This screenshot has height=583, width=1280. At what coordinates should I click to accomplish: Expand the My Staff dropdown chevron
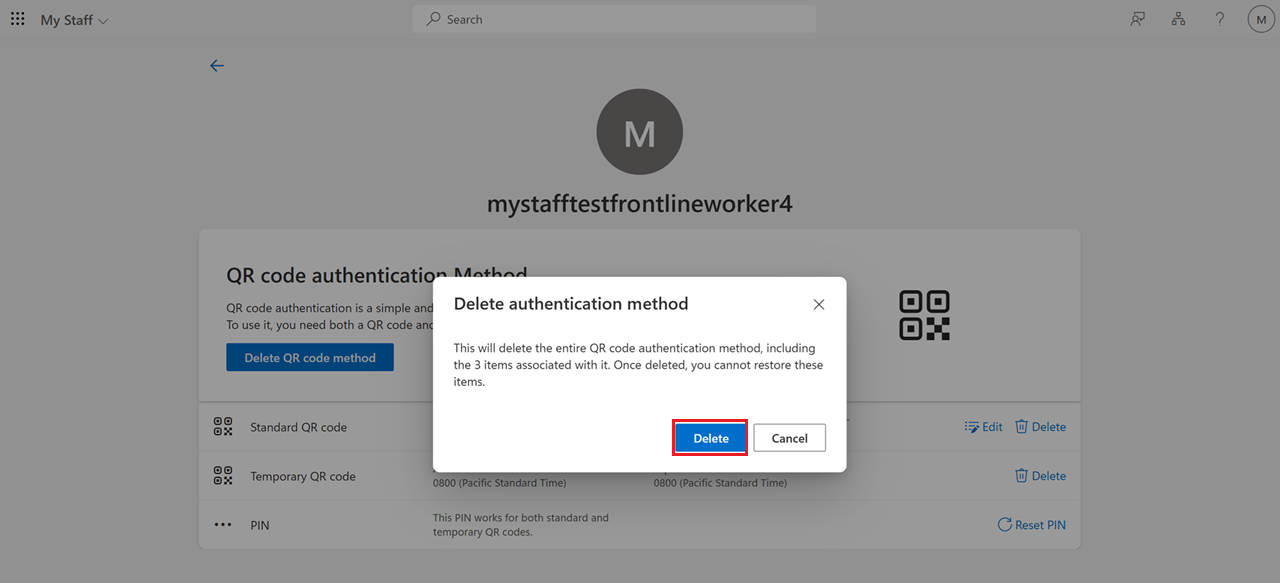pyautogui.click(x=102, y=19)
